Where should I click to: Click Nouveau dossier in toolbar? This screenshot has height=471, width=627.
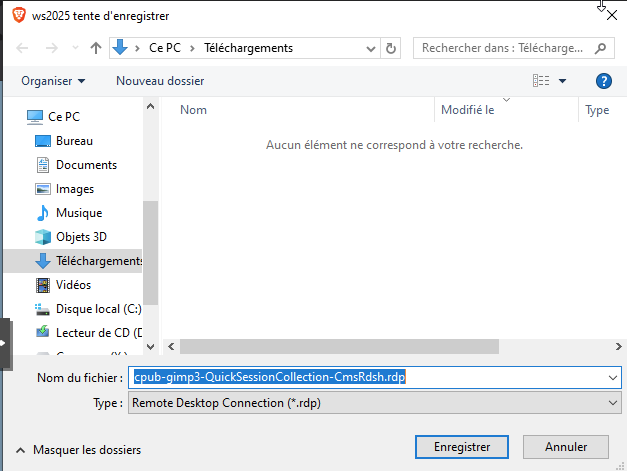pos(160,81)
